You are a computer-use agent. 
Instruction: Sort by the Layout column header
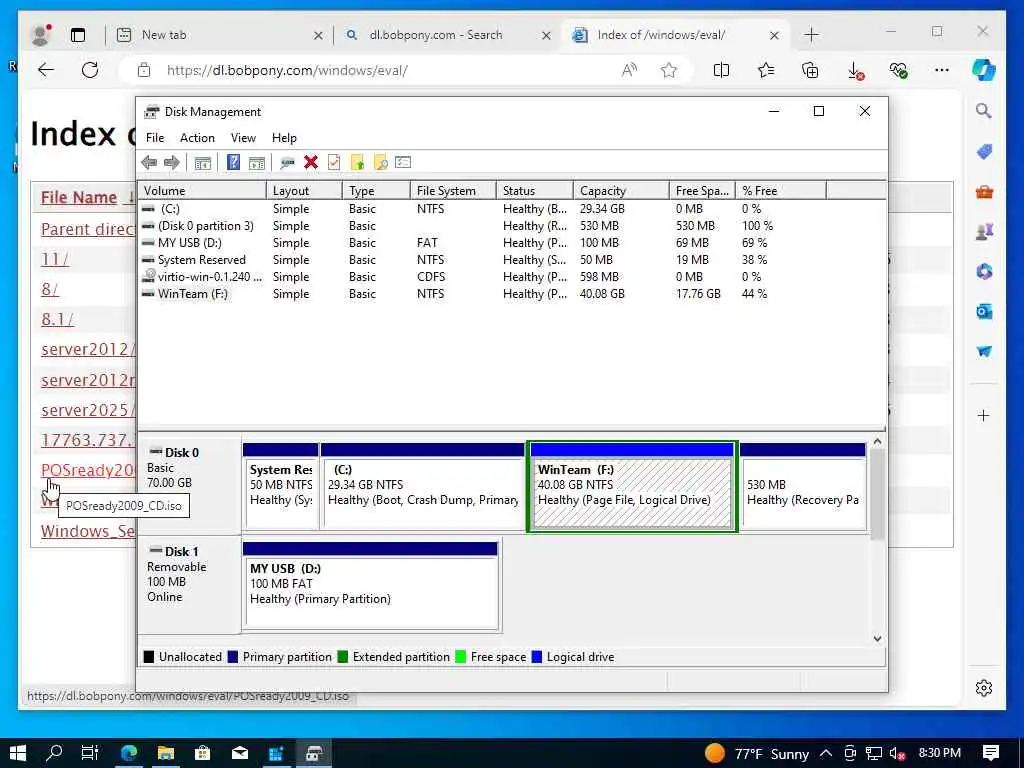click(x=304, y=191)
